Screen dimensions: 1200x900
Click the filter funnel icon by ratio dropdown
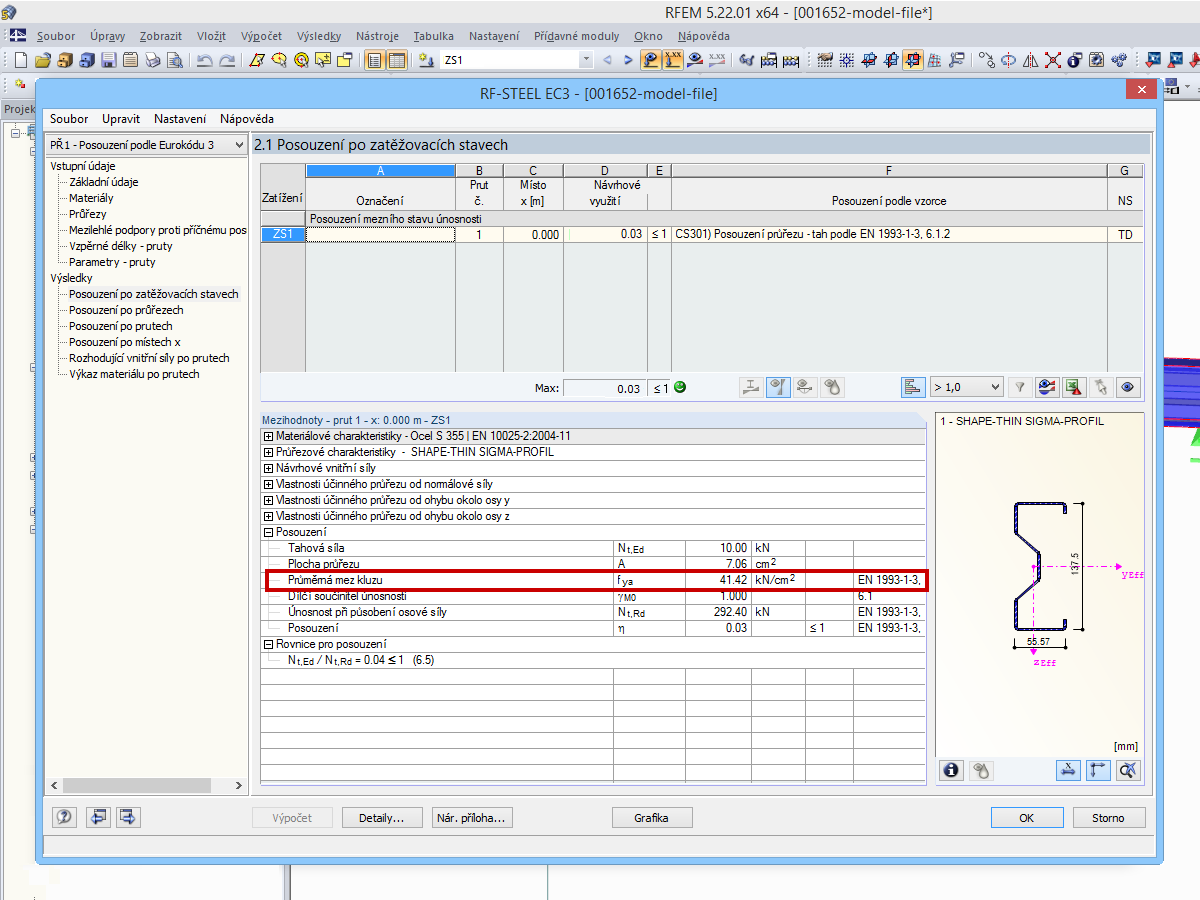[1020, 387]
